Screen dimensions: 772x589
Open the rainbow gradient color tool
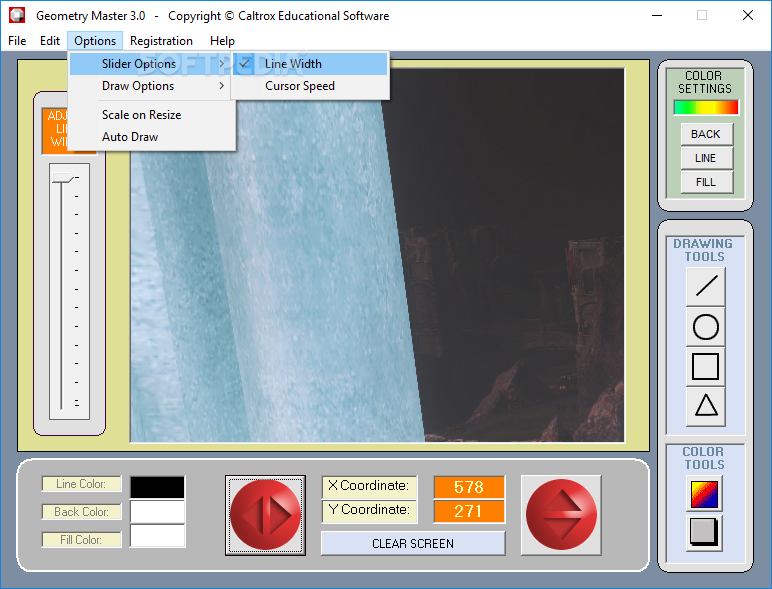(705, 494)
